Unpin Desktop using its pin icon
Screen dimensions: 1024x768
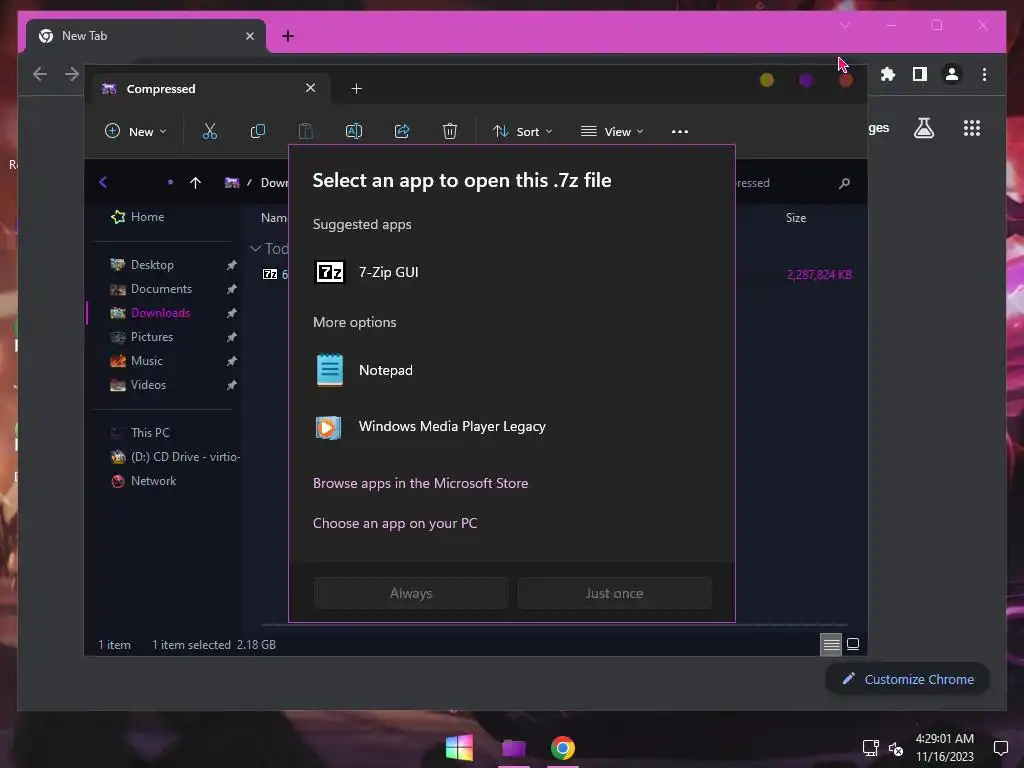tap(231, 265)
